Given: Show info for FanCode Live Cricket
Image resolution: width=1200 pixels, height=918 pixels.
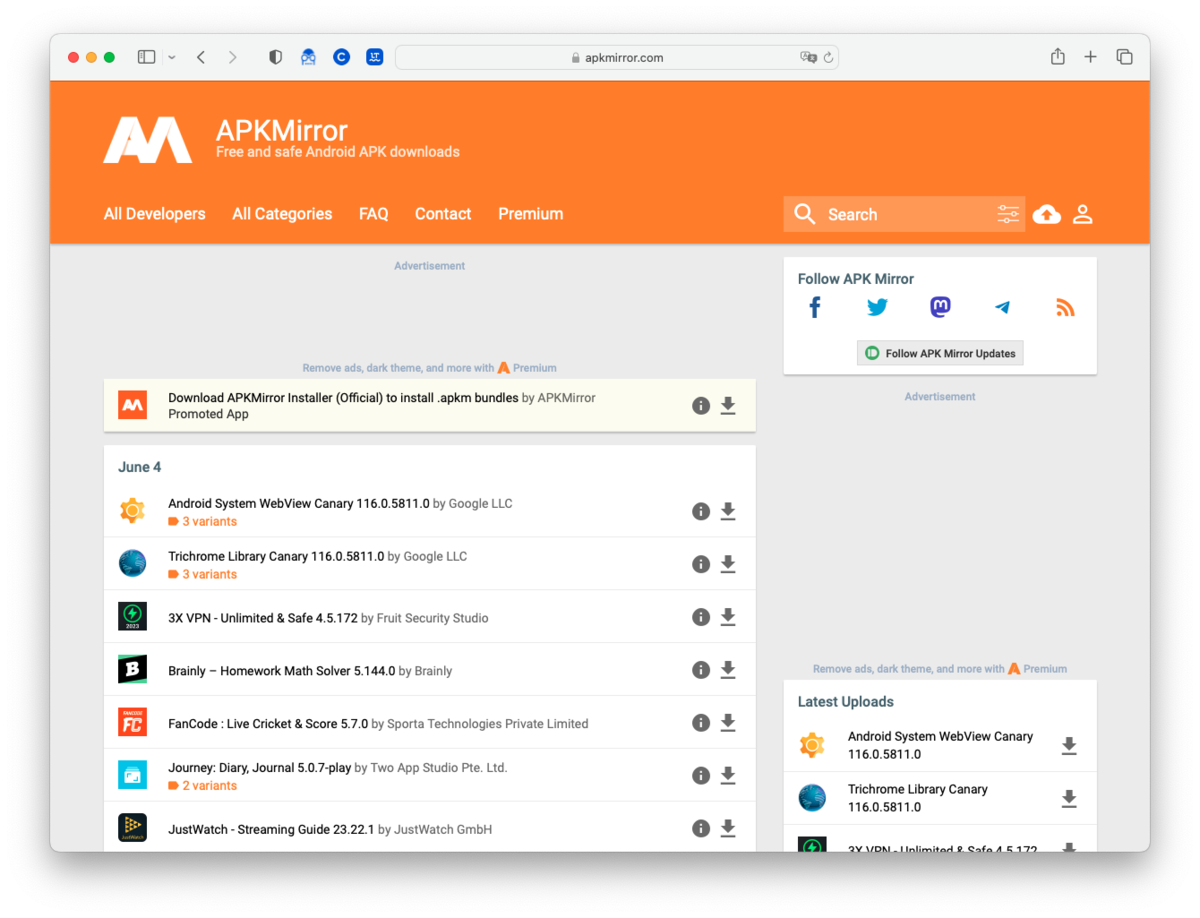Looking at the screenshot, I should pyautogui.click(x=701, y=723).
